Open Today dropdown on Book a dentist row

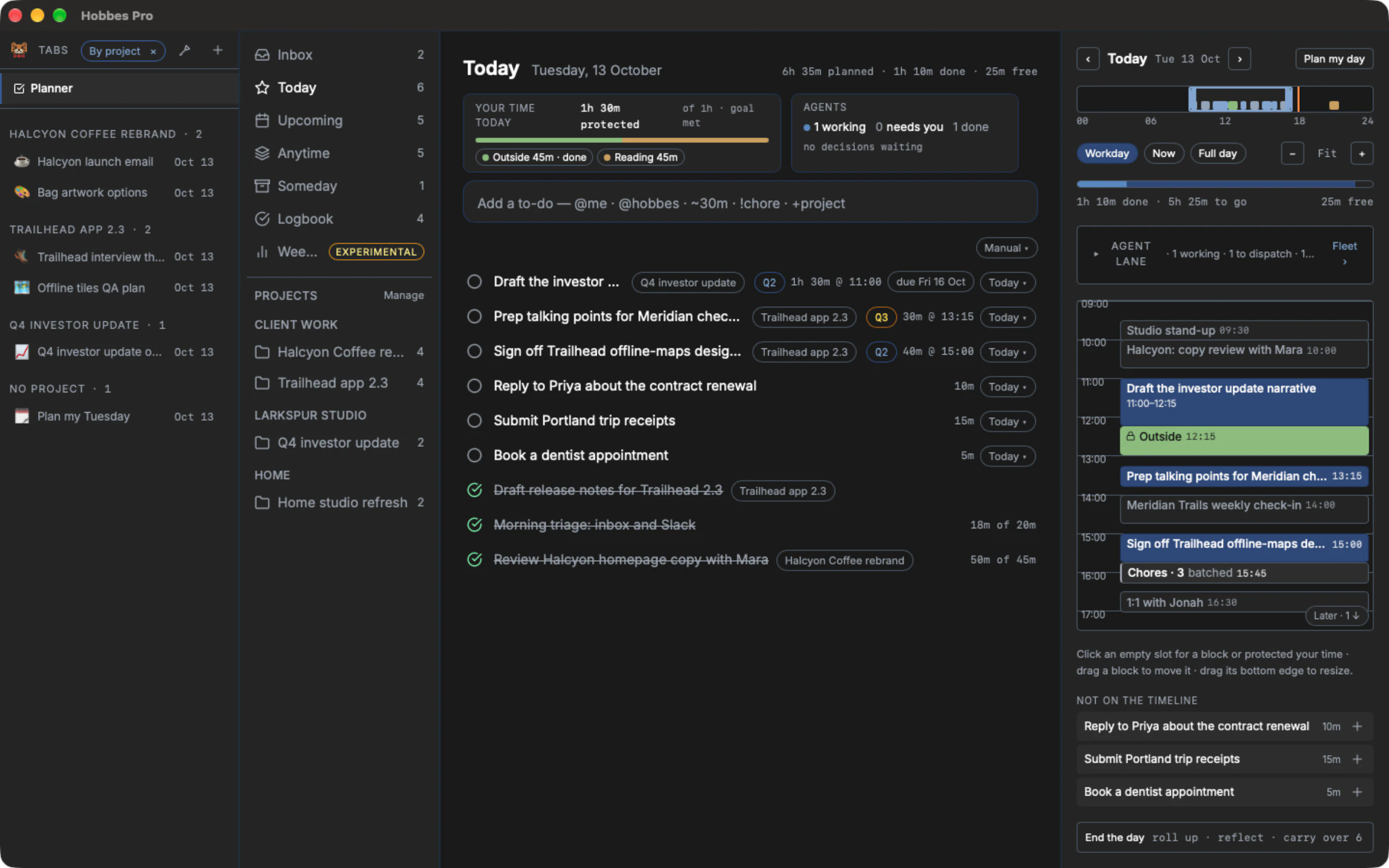1008,456
